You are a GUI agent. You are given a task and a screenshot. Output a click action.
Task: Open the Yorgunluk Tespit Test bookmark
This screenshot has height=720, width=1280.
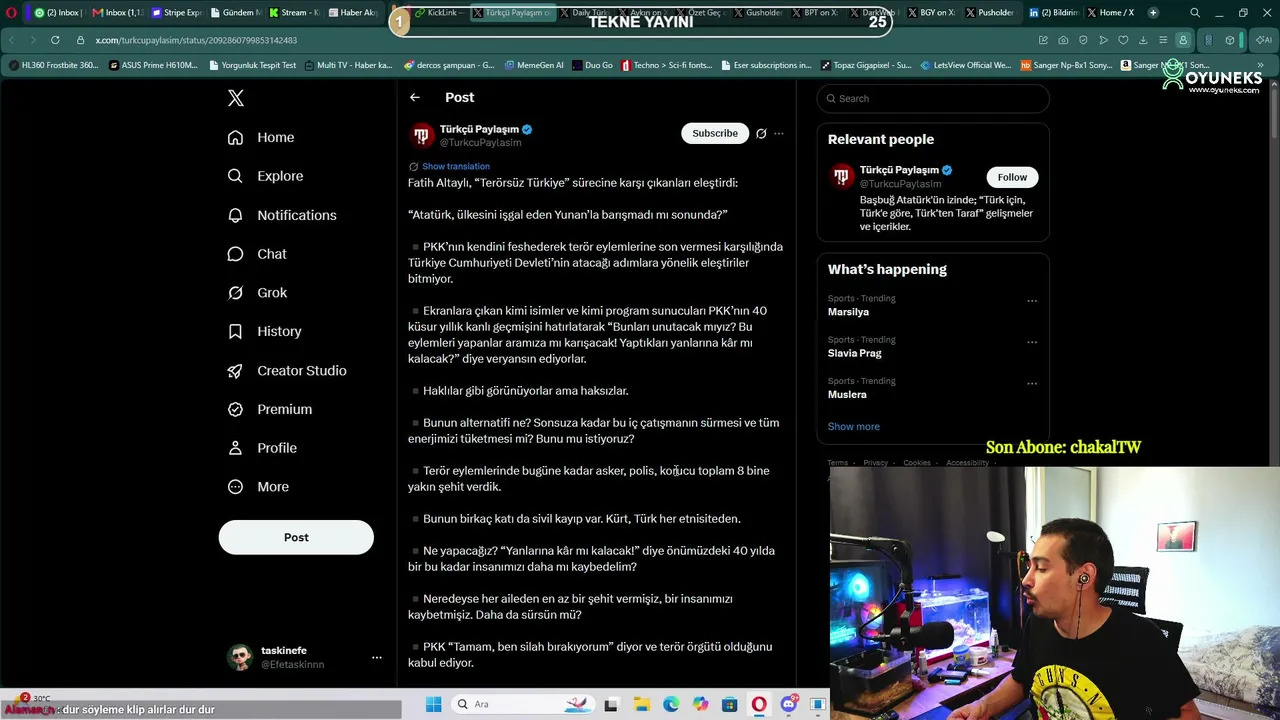253,65
